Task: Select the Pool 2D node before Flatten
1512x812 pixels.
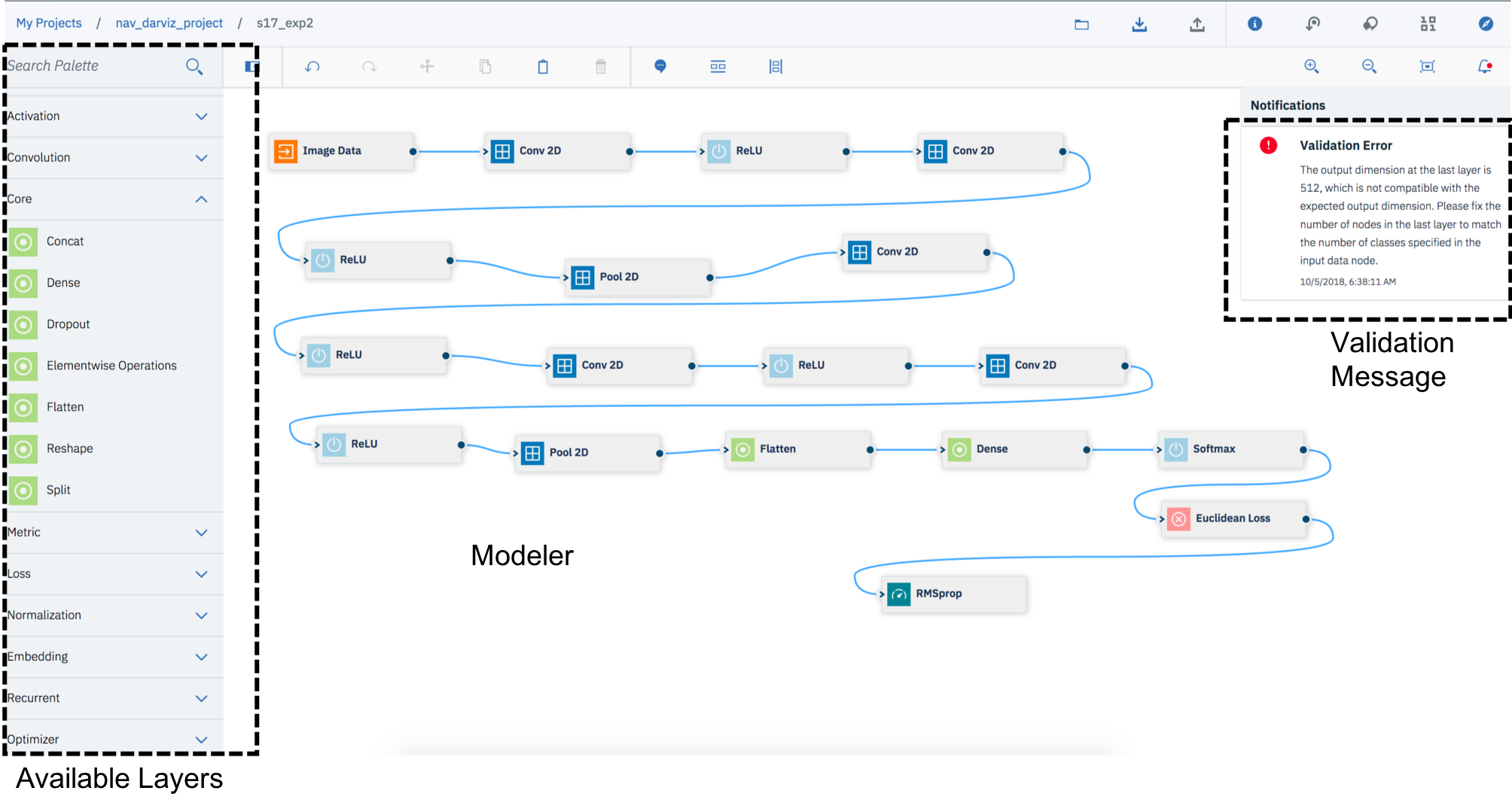Action: click(x=589, y=453)
